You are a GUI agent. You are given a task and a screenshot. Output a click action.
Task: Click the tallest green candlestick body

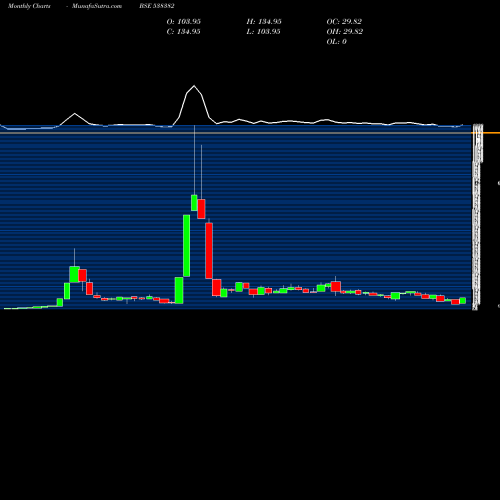187,246
